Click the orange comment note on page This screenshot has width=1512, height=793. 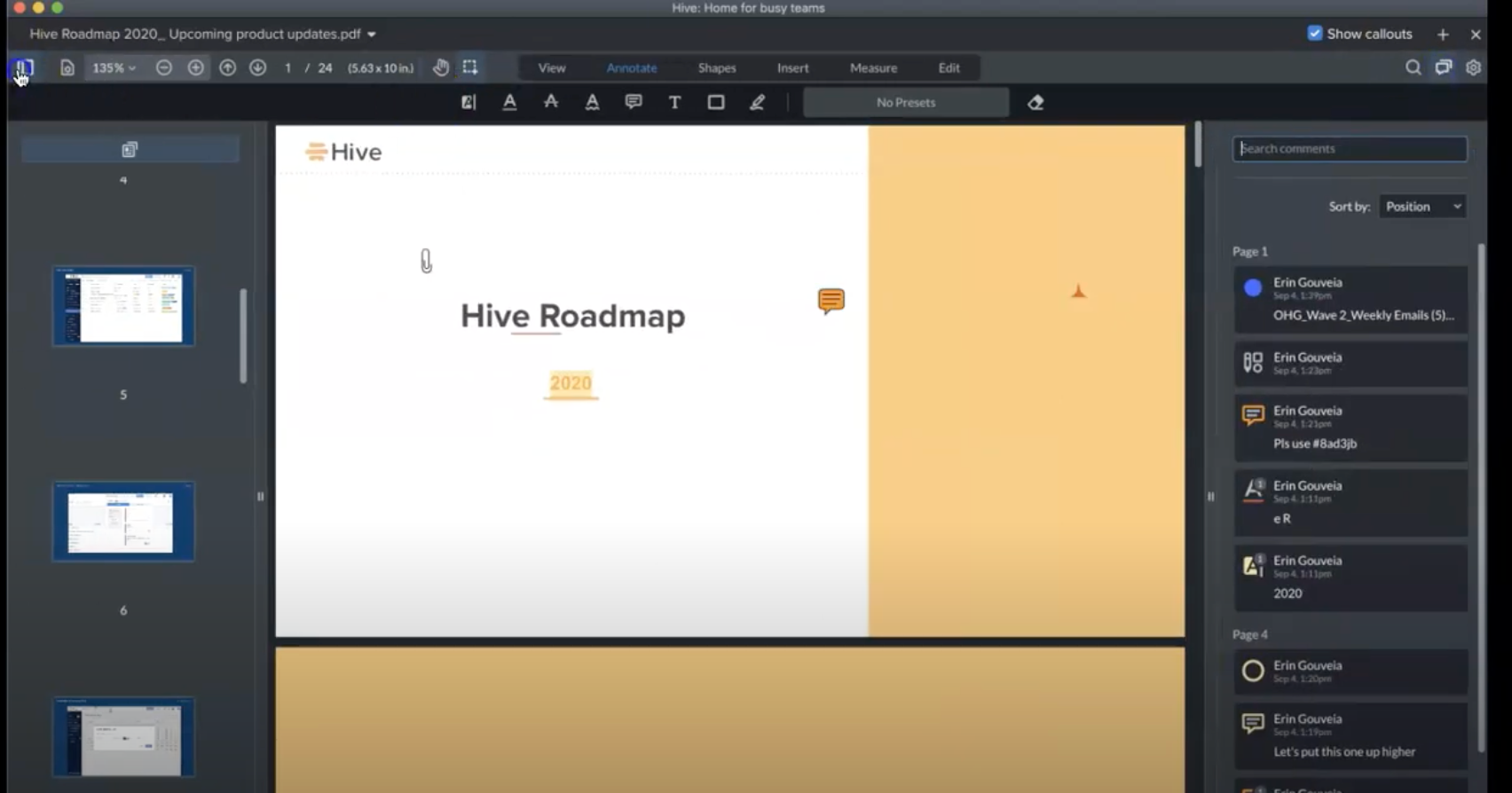(x=831, y=302)
